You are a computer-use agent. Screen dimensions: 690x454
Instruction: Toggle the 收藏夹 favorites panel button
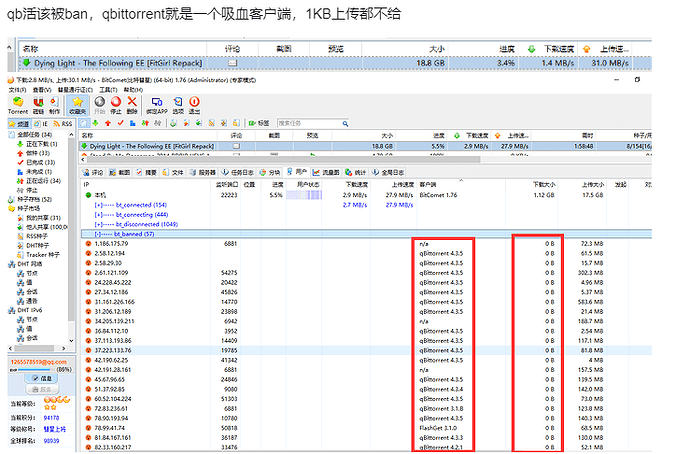(77, 104)
